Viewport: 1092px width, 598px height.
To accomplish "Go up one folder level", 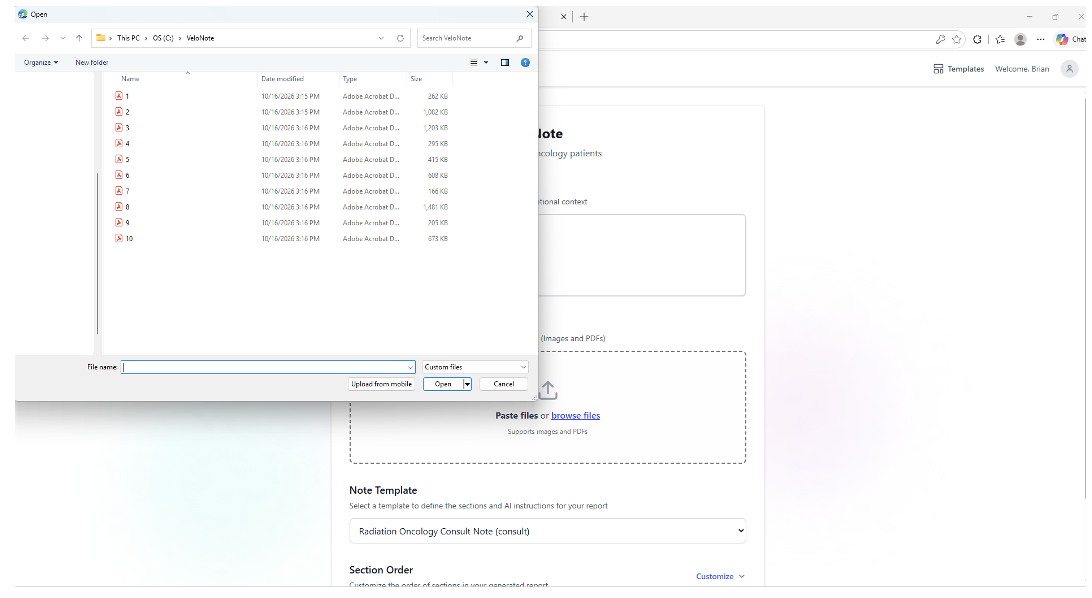I will (79, 38).
